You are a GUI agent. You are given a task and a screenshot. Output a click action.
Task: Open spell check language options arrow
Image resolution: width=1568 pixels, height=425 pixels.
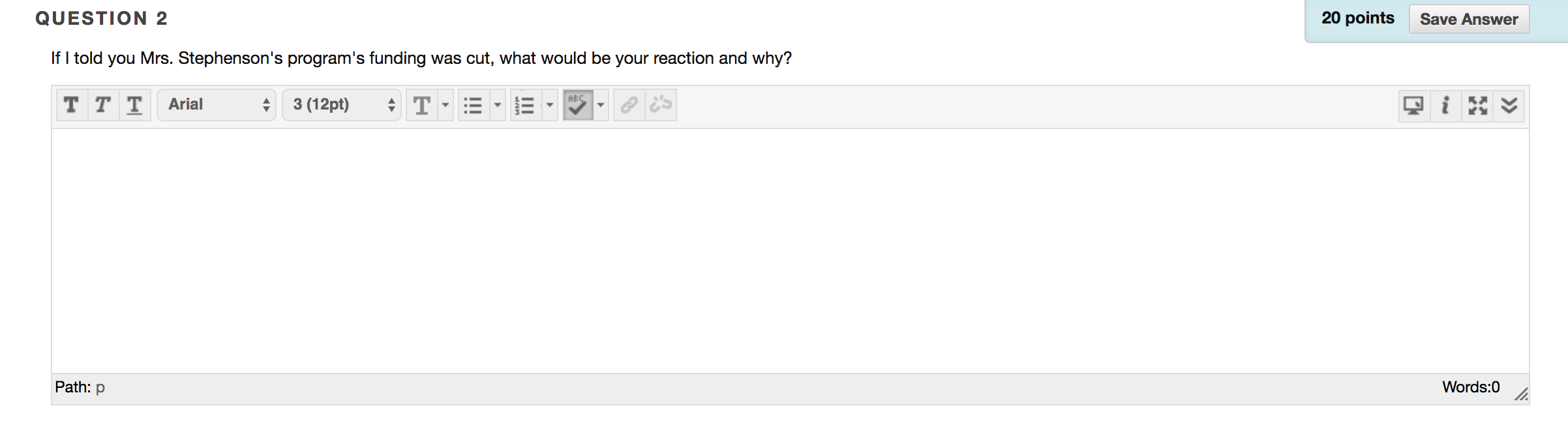click(601, 105)
